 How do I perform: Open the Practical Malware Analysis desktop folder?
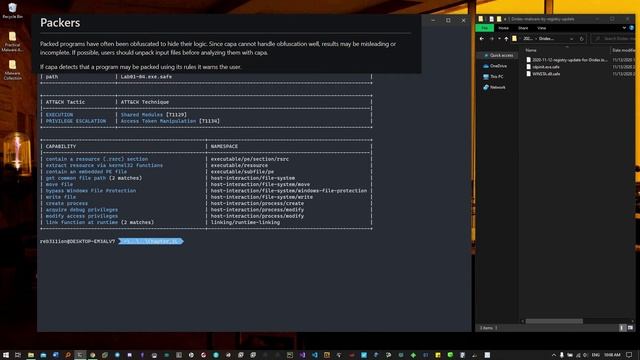[12, 42]
